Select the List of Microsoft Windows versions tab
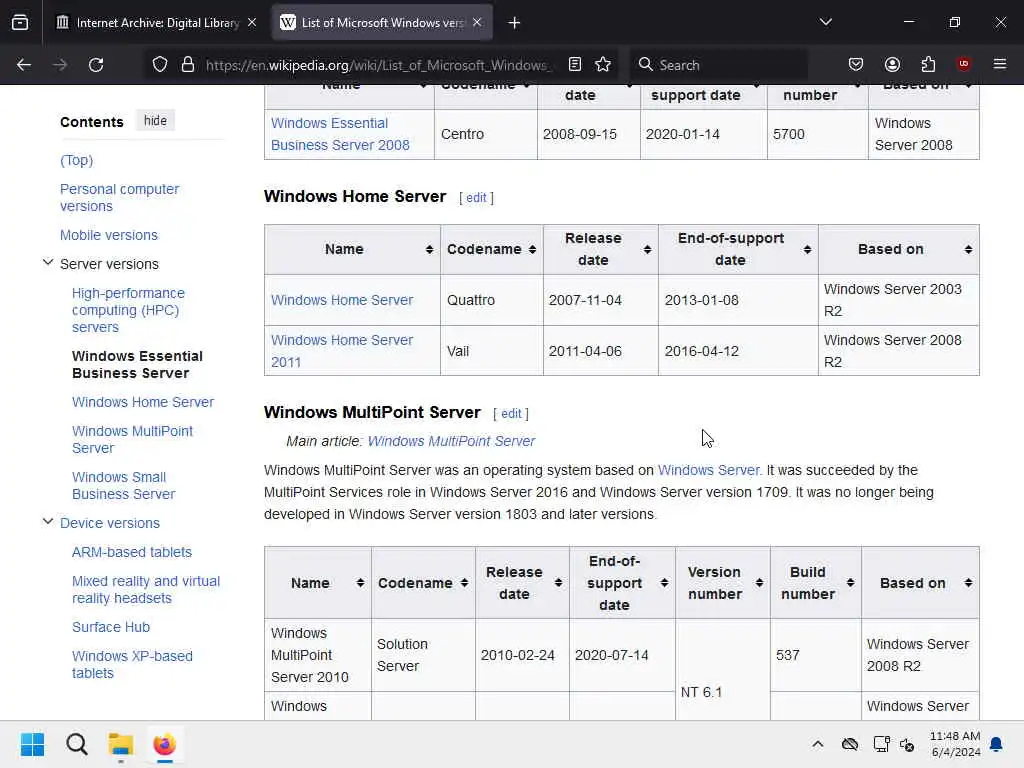Viewport: 1024px width, 768px height. (x=381, y=23)
